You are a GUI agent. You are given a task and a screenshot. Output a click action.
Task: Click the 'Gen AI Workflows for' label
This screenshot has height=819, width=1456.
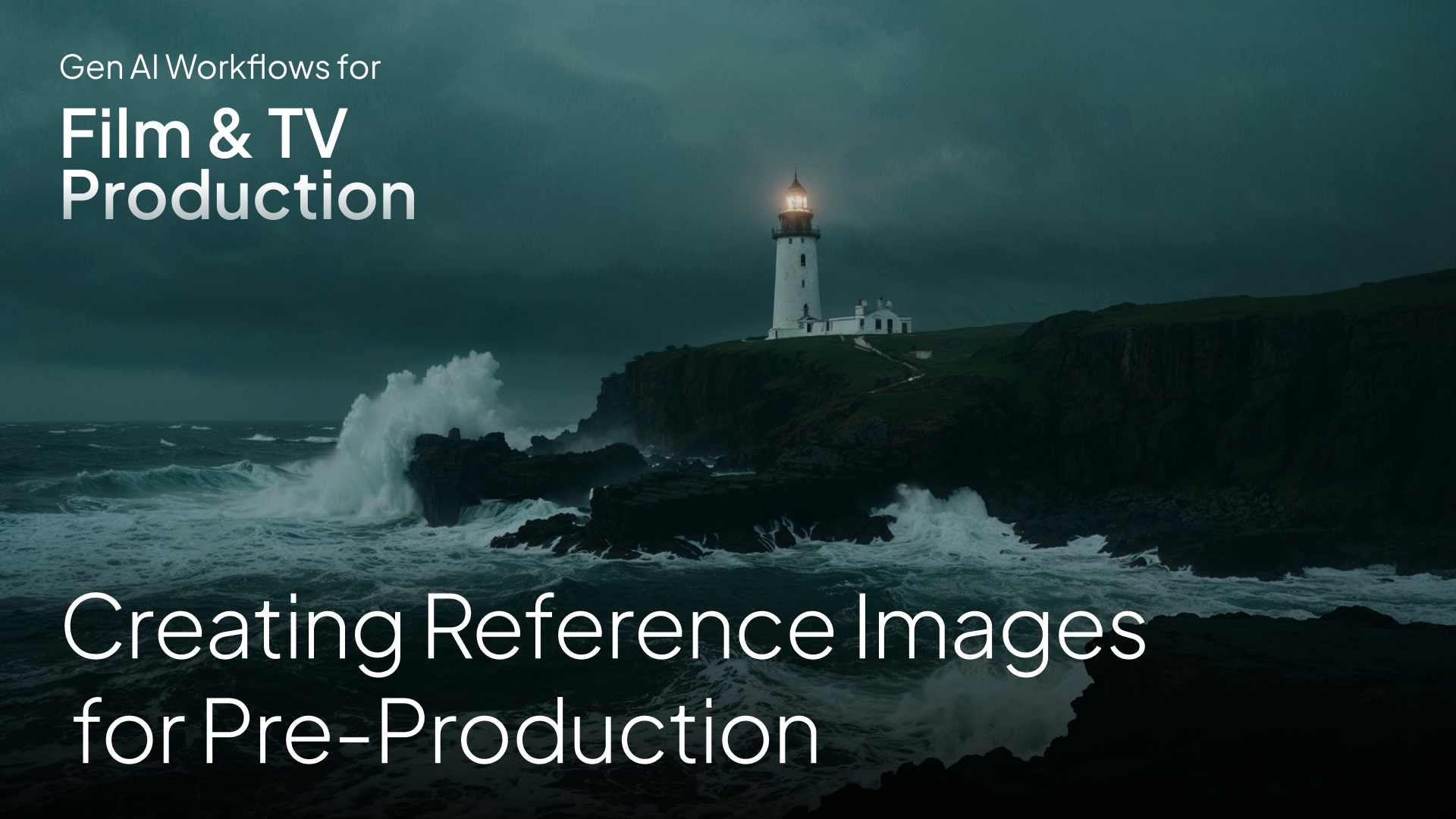[x=220, y=68]
